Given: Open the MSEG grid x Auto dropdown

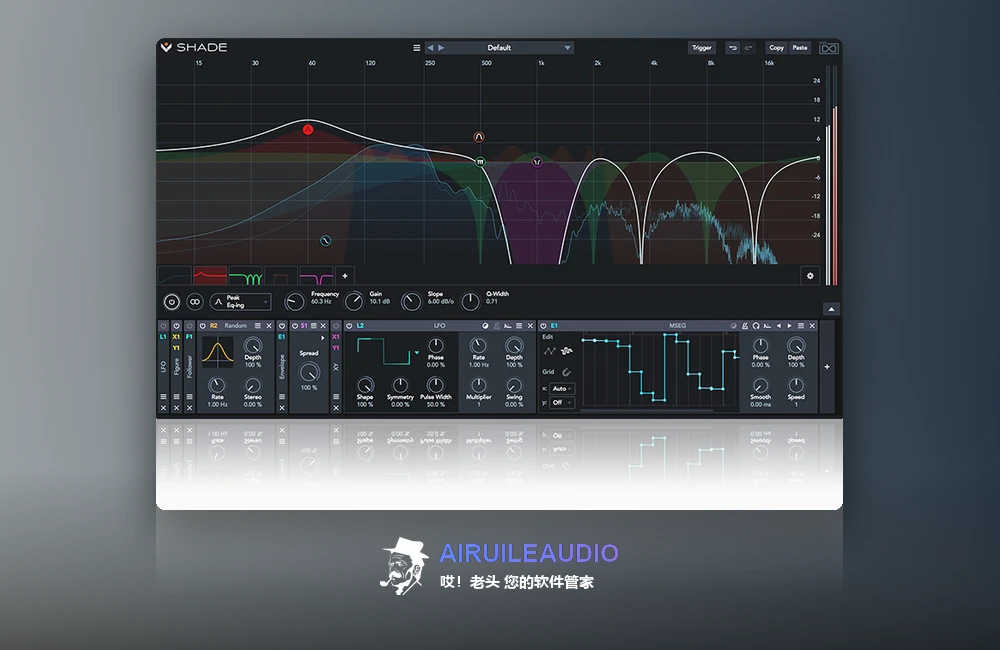Looking at the screenshot, I should point(562,388).
